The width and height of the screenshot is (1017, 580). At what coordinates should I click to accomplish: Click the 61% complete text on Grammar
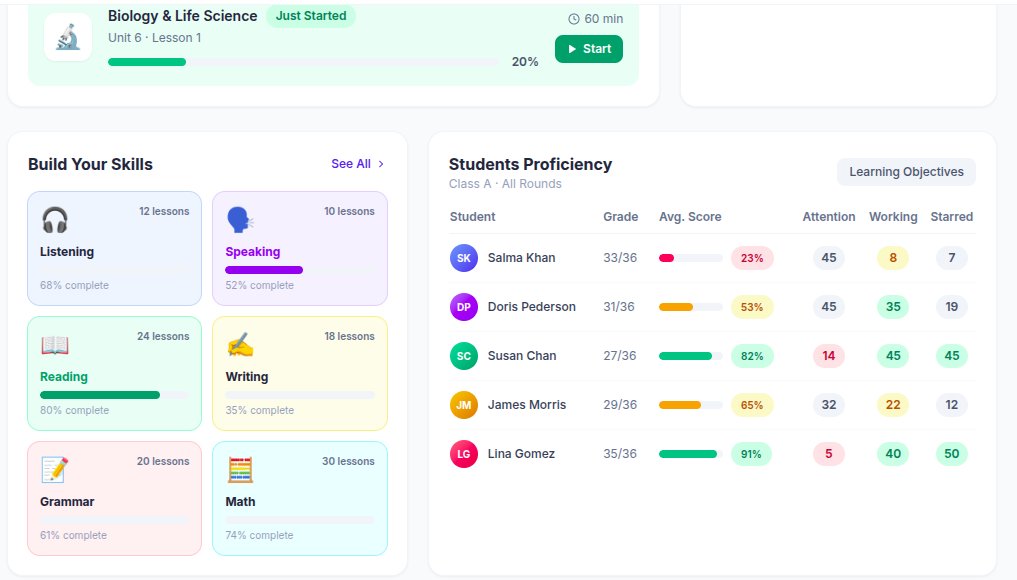[73, 535]
